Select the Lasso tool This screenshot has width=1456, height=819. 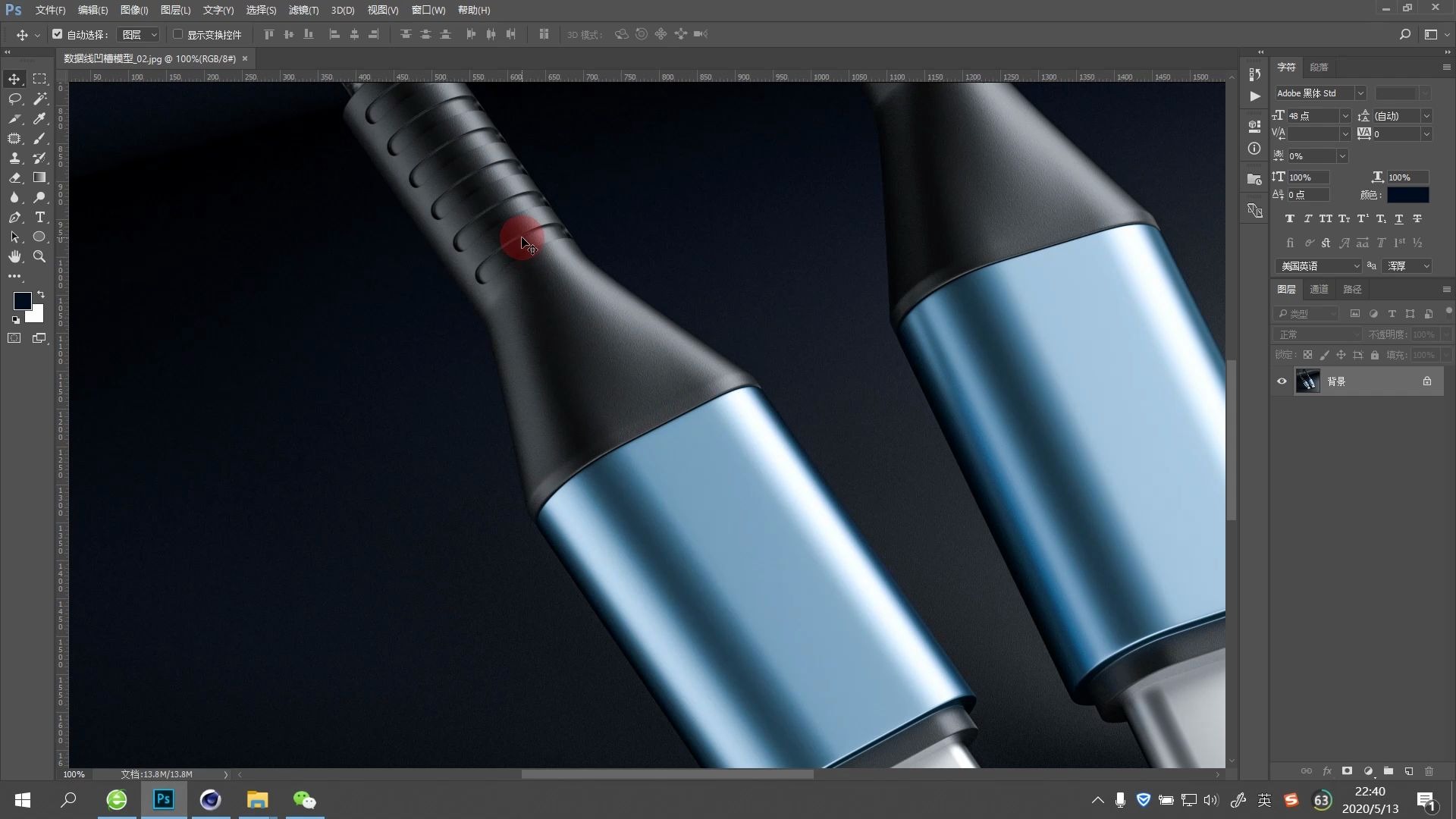(x=14, y=99)
